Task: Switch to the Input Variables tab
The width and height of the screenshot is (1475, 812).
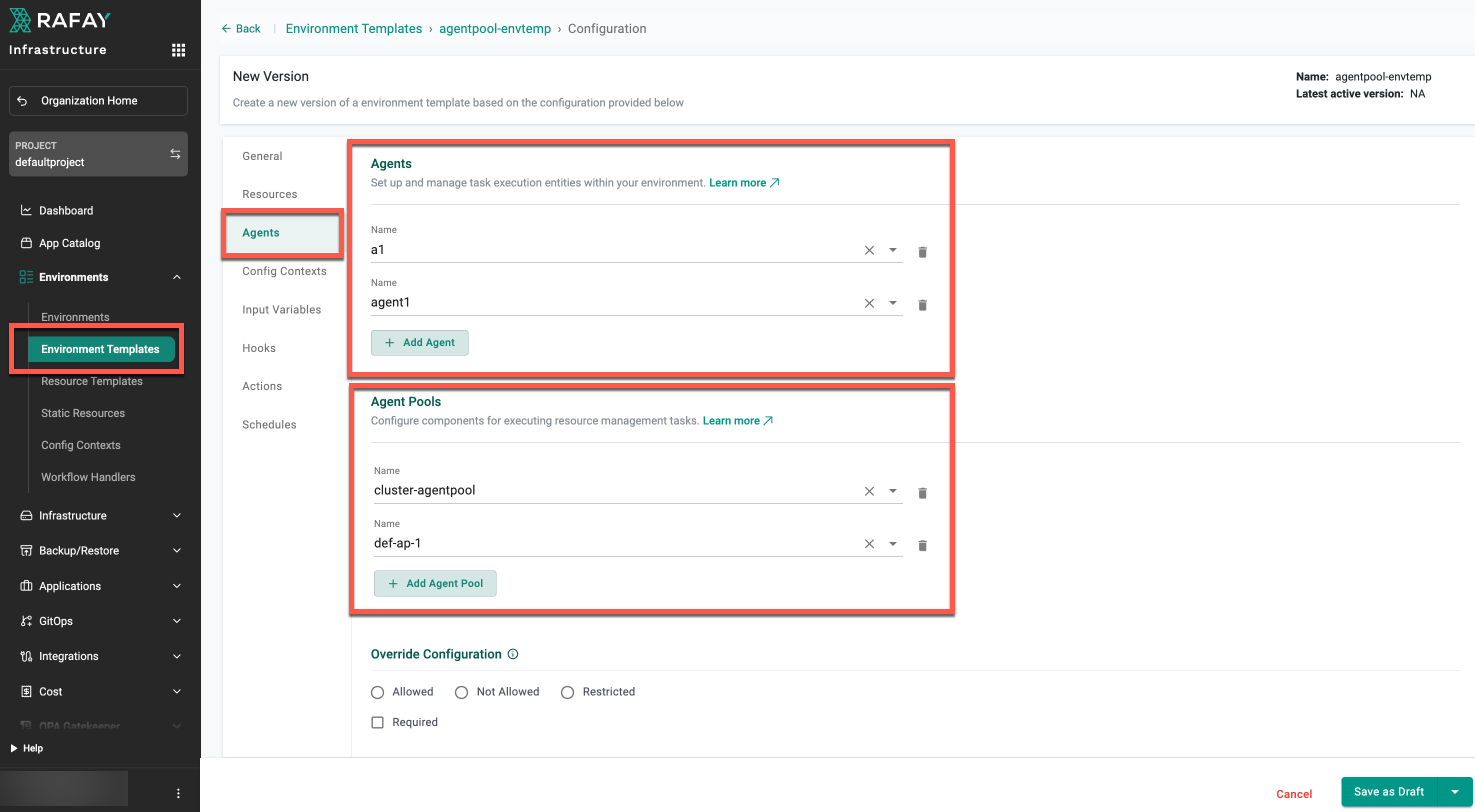Action: (281, 309)
